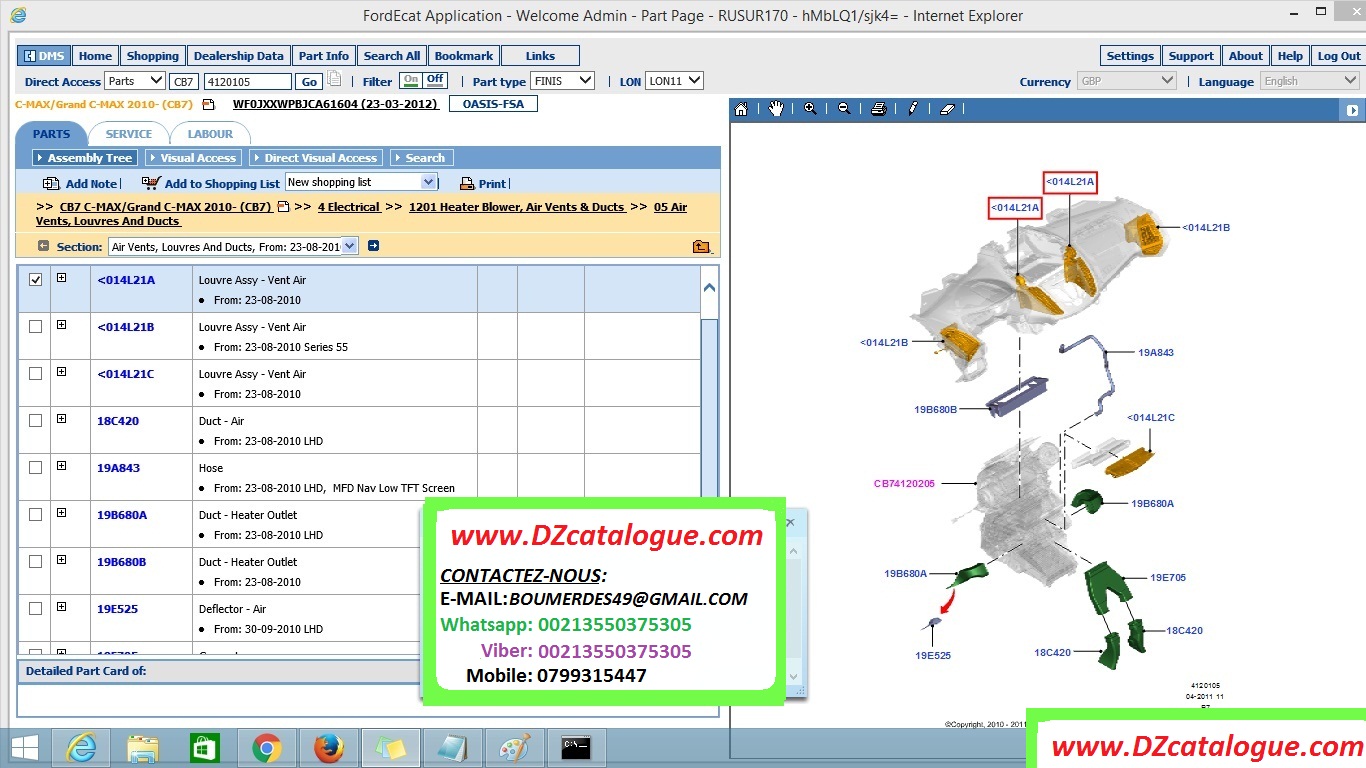Select the eraser tool

[x=948, y=109]
